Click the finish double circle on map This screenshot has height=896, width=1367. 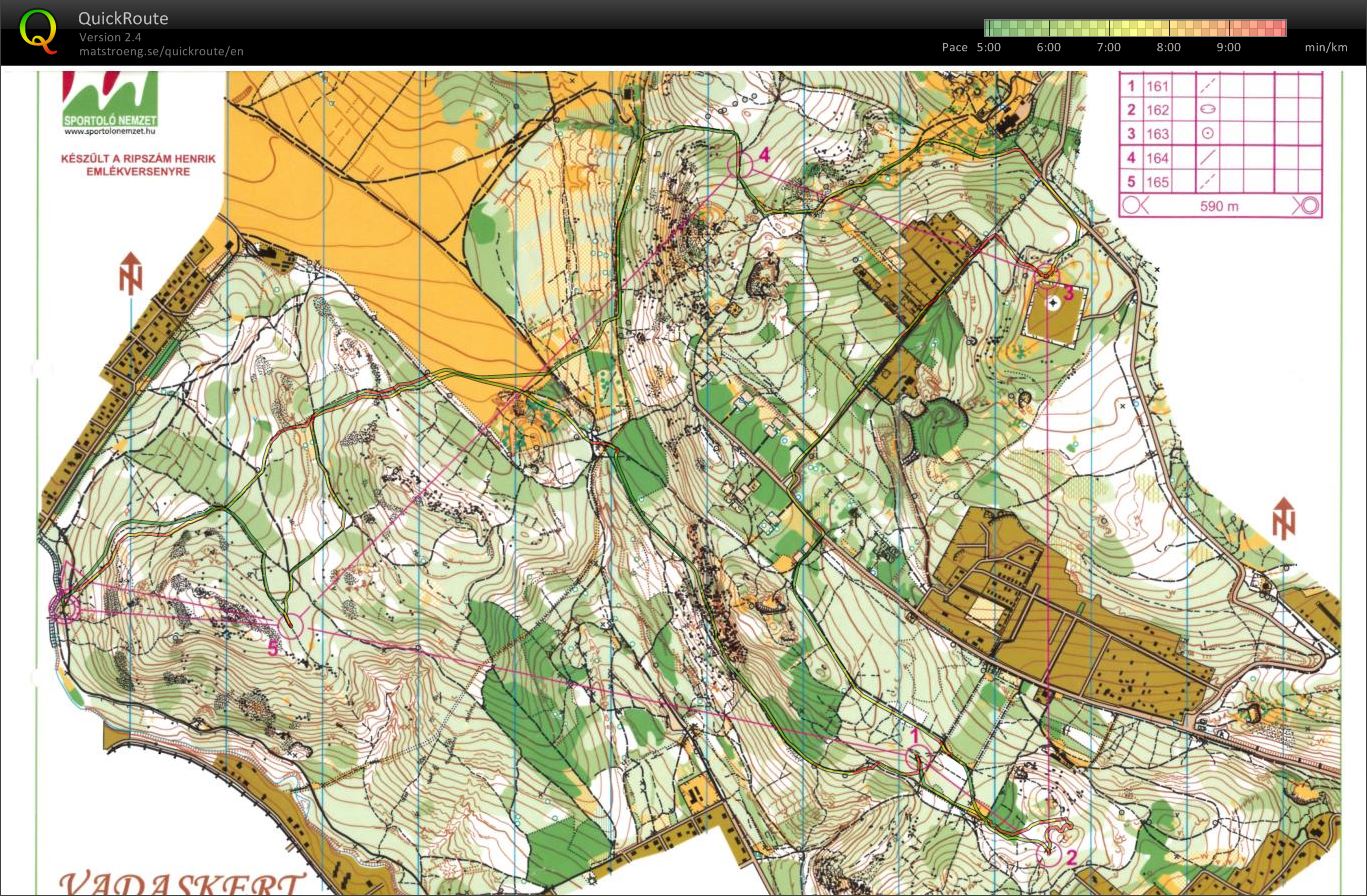[64, 607]
